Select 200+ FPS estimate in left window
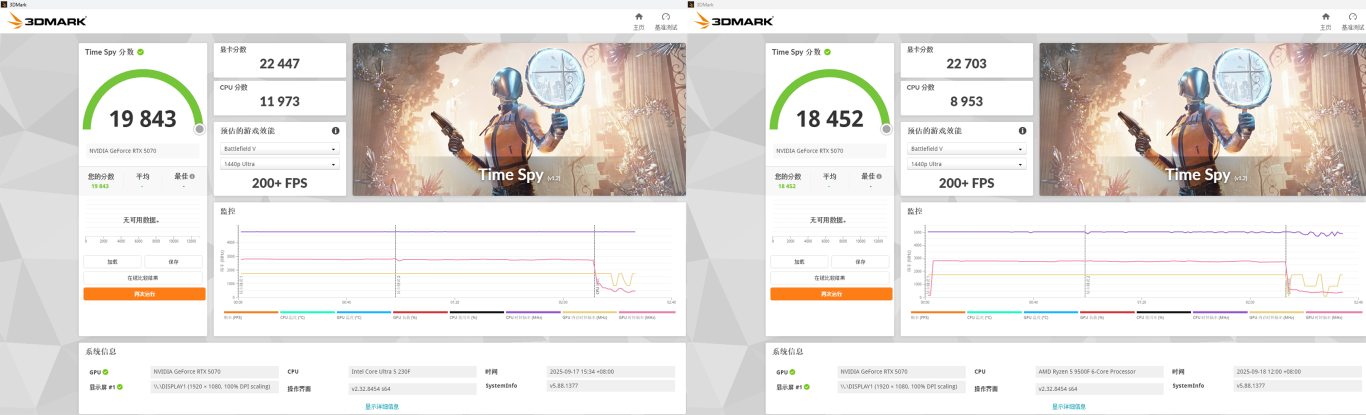 point(280,183)
